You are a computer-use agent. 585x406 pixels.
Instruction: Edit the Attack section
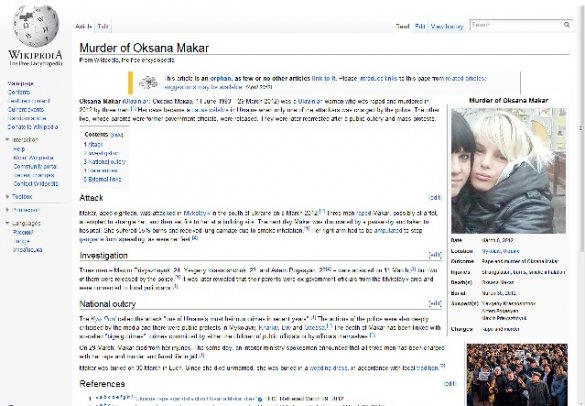(435, 198)
